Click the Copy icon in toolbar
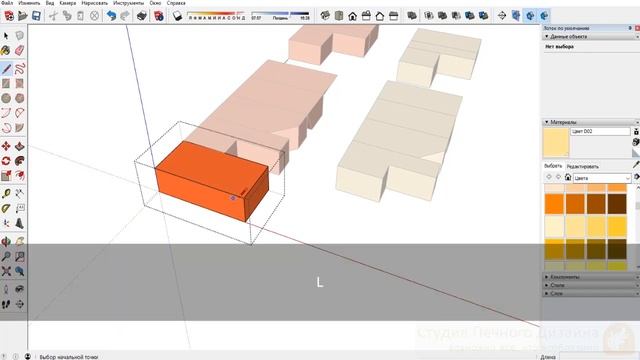 (67, 16)
